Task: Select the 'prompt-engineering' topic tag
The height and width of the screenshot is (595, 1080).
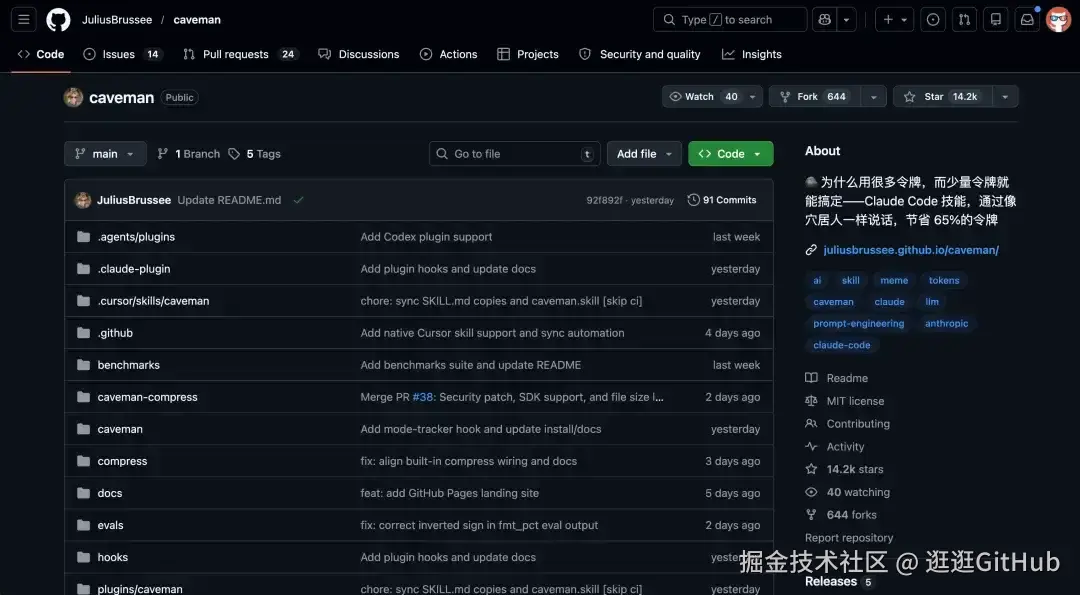Action: [858, 324]
